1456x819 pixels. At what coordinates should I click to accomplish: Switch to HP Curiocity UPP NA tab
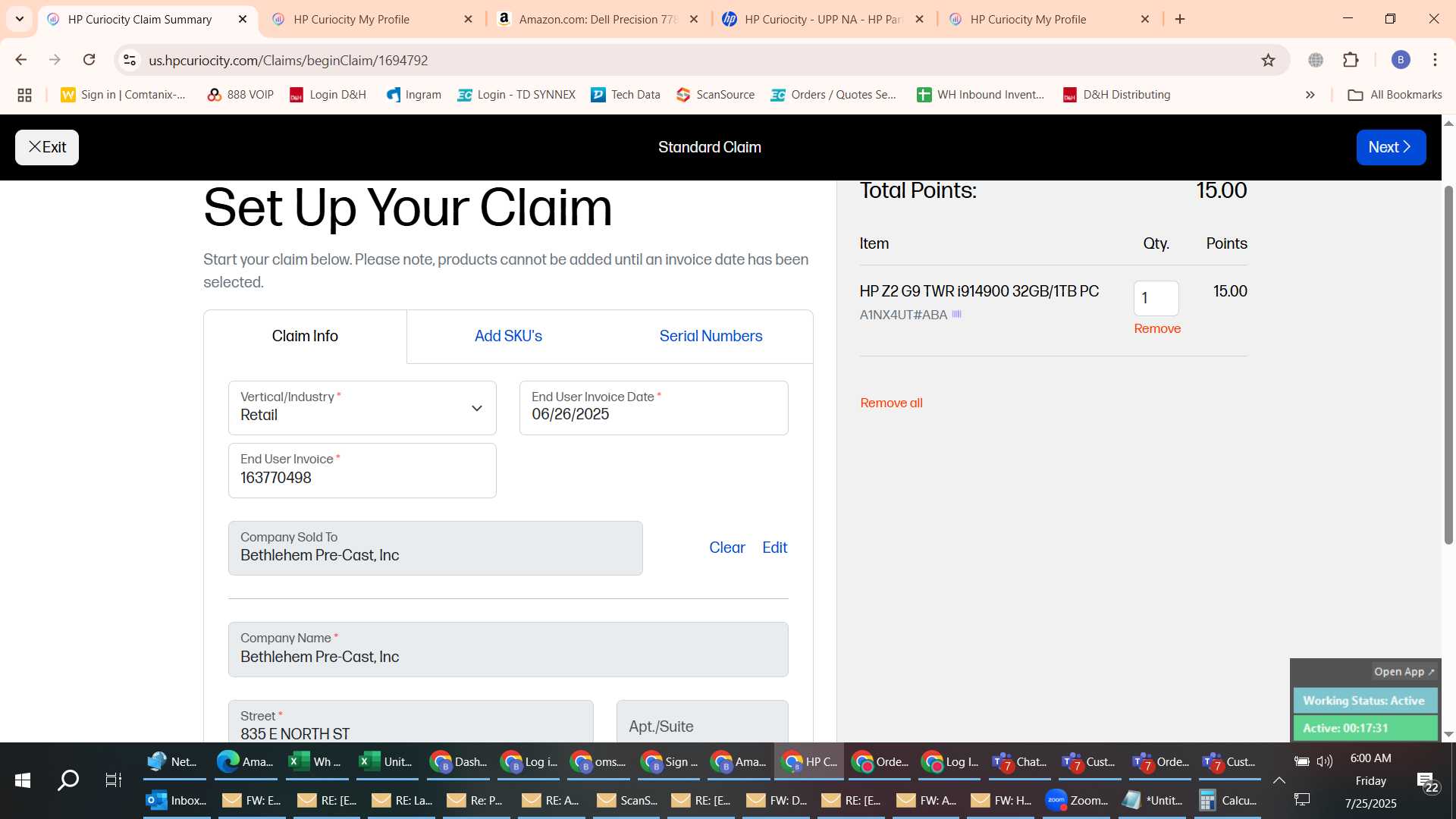pyautogui.click(x=823, y=19)
